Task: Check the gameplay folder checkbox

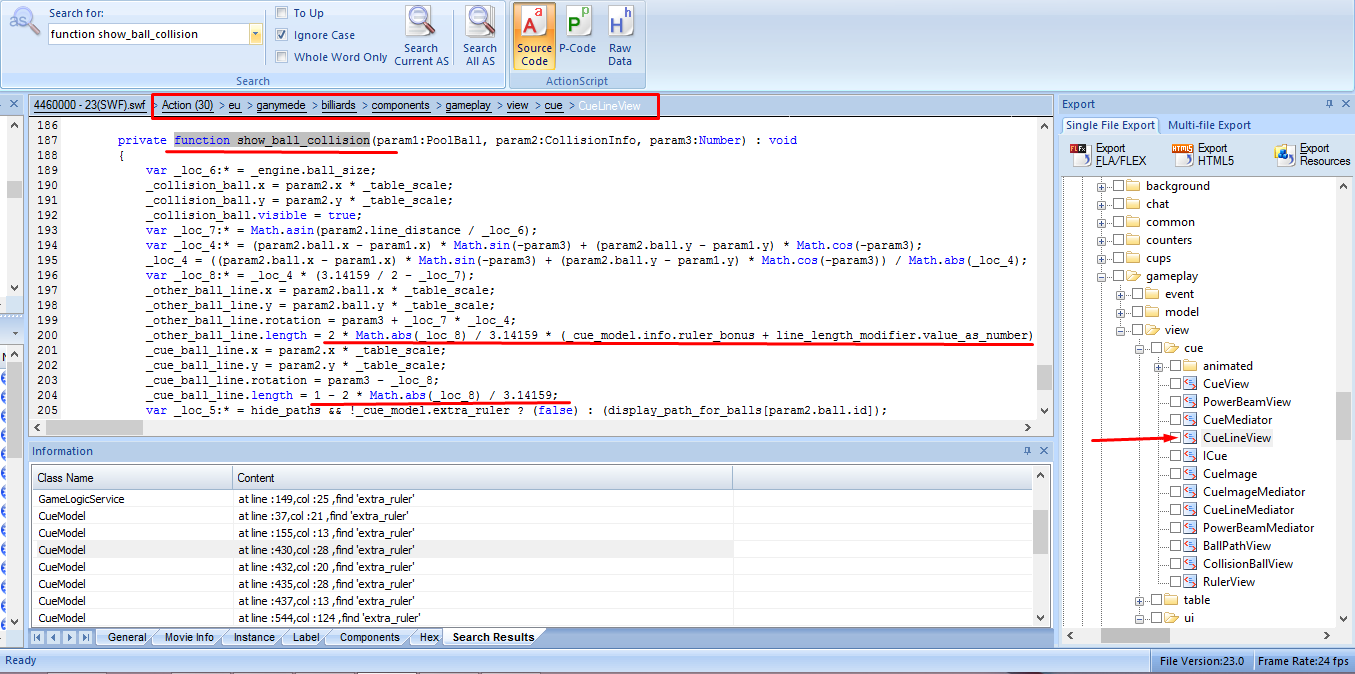Action: coord(1119,276)
